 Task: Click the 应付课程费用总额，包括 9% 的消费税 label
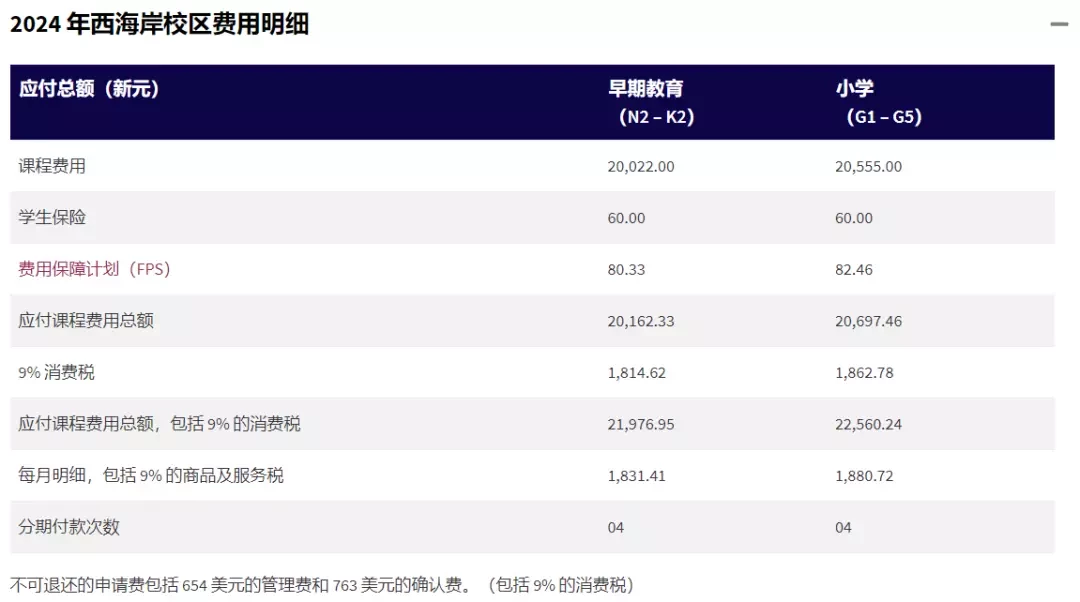pos(159,424)
